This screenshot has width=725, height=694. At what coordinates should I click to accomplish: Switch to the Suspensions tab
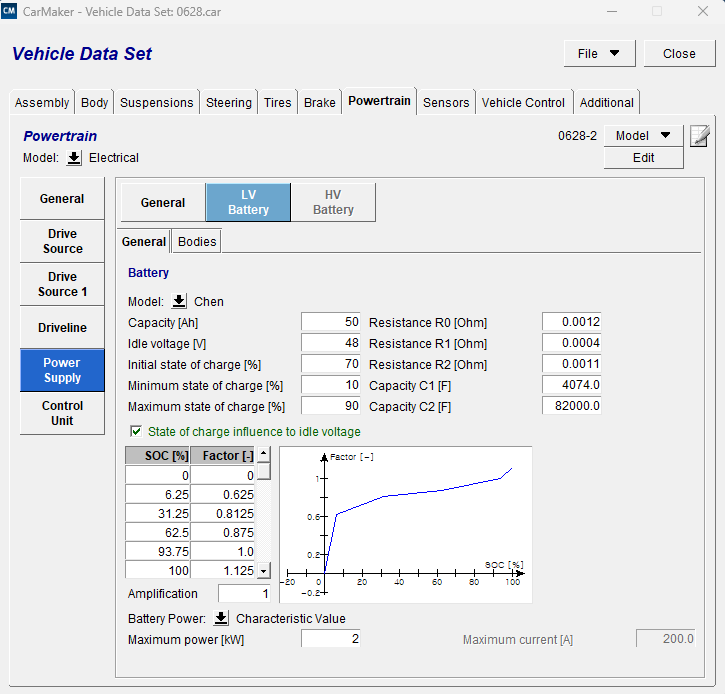(156, 102)
